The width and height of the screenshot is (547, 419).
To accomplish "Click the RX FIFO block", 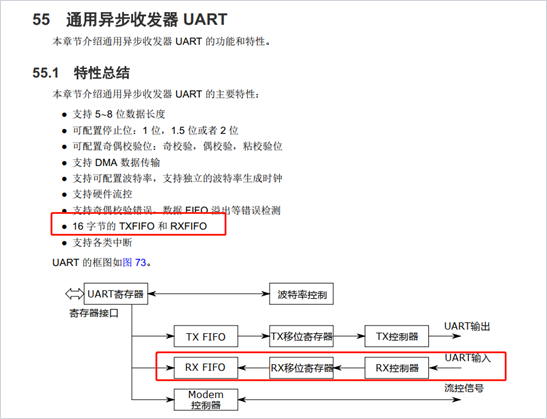I will (x=206, y=368).
